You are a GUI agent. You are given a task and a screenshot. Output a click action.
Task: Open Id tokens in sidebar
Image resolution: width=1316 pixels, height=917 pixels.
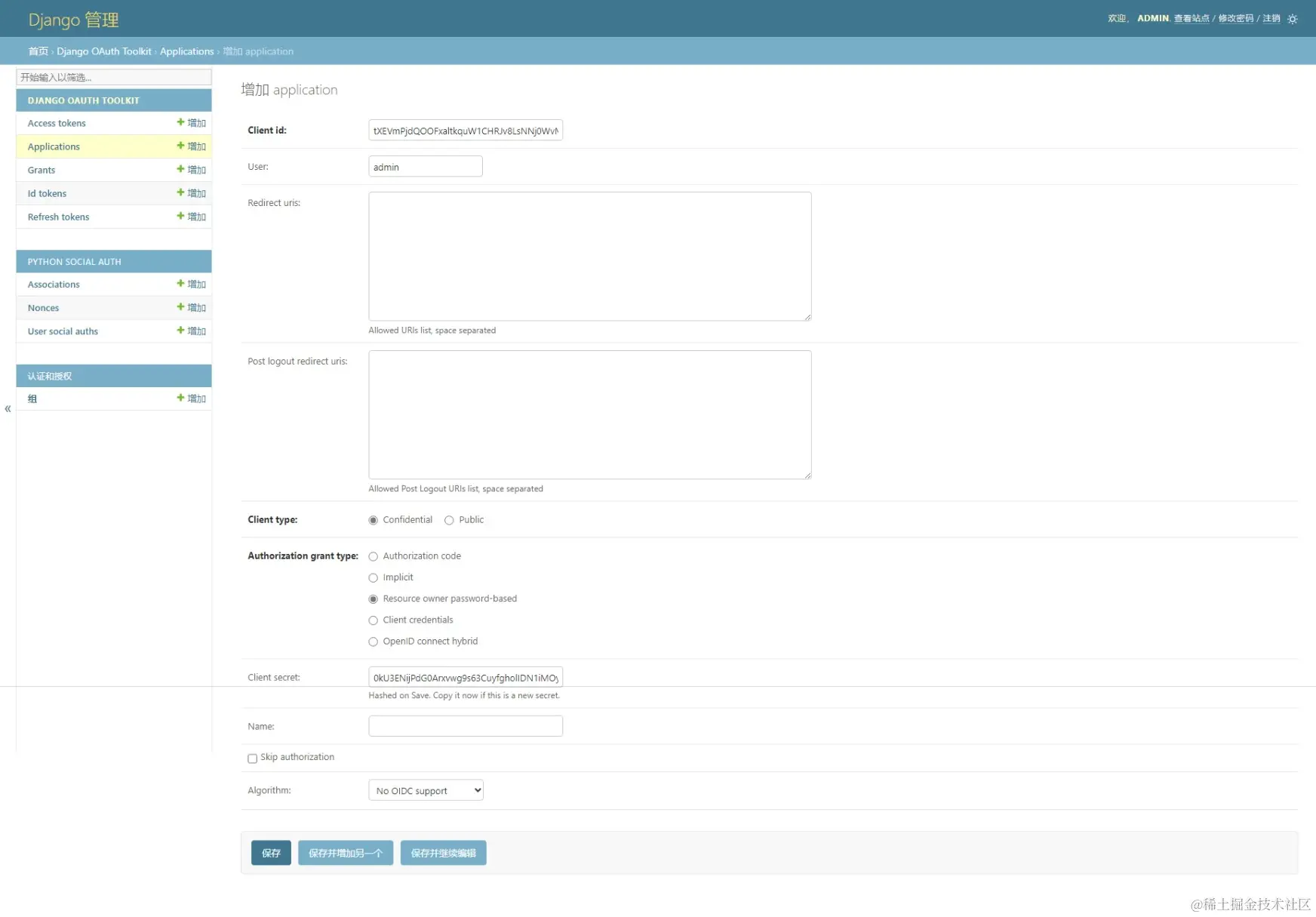[47, 193]
